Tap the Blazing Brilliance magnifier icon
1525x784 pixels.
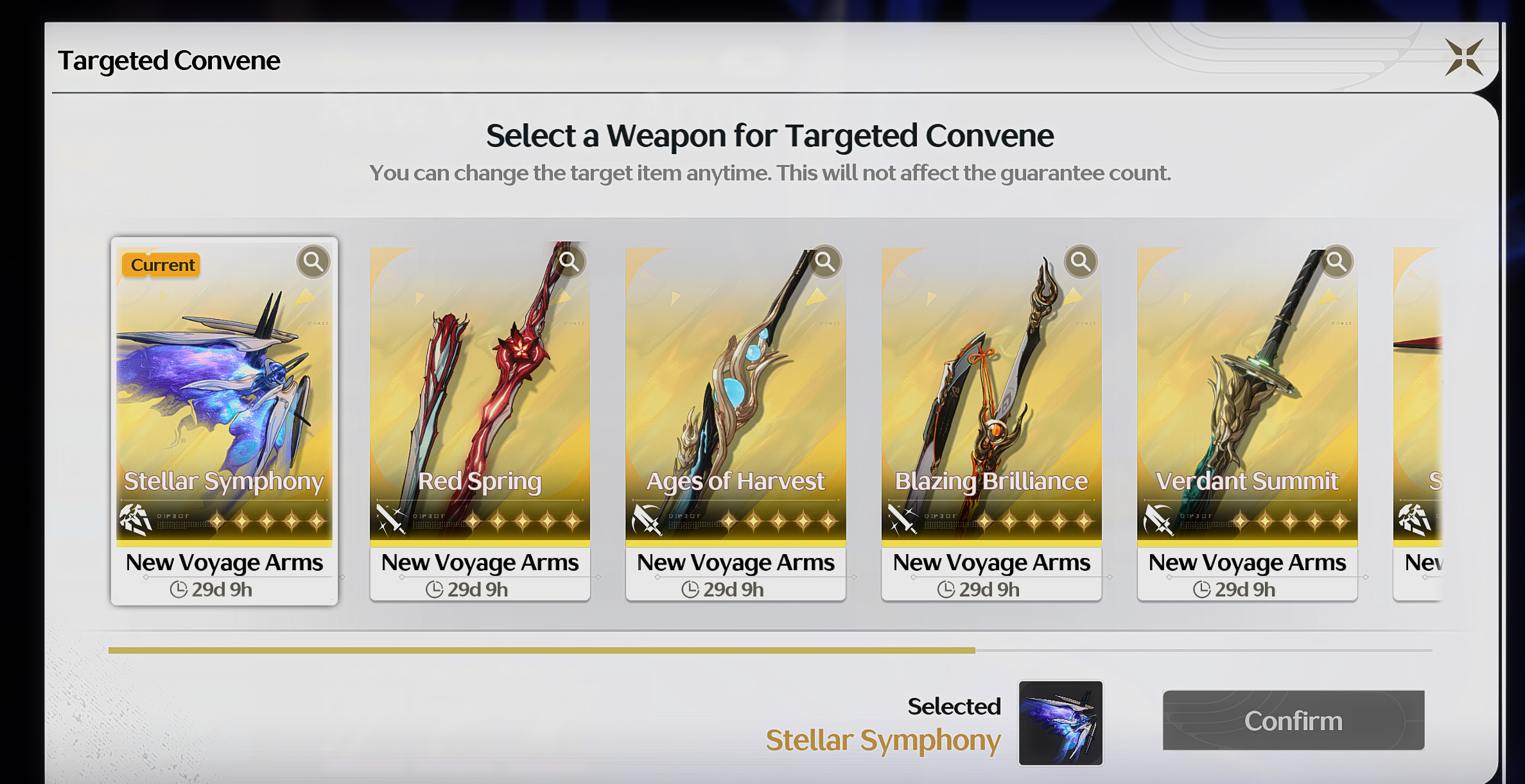coord(1081,262)
